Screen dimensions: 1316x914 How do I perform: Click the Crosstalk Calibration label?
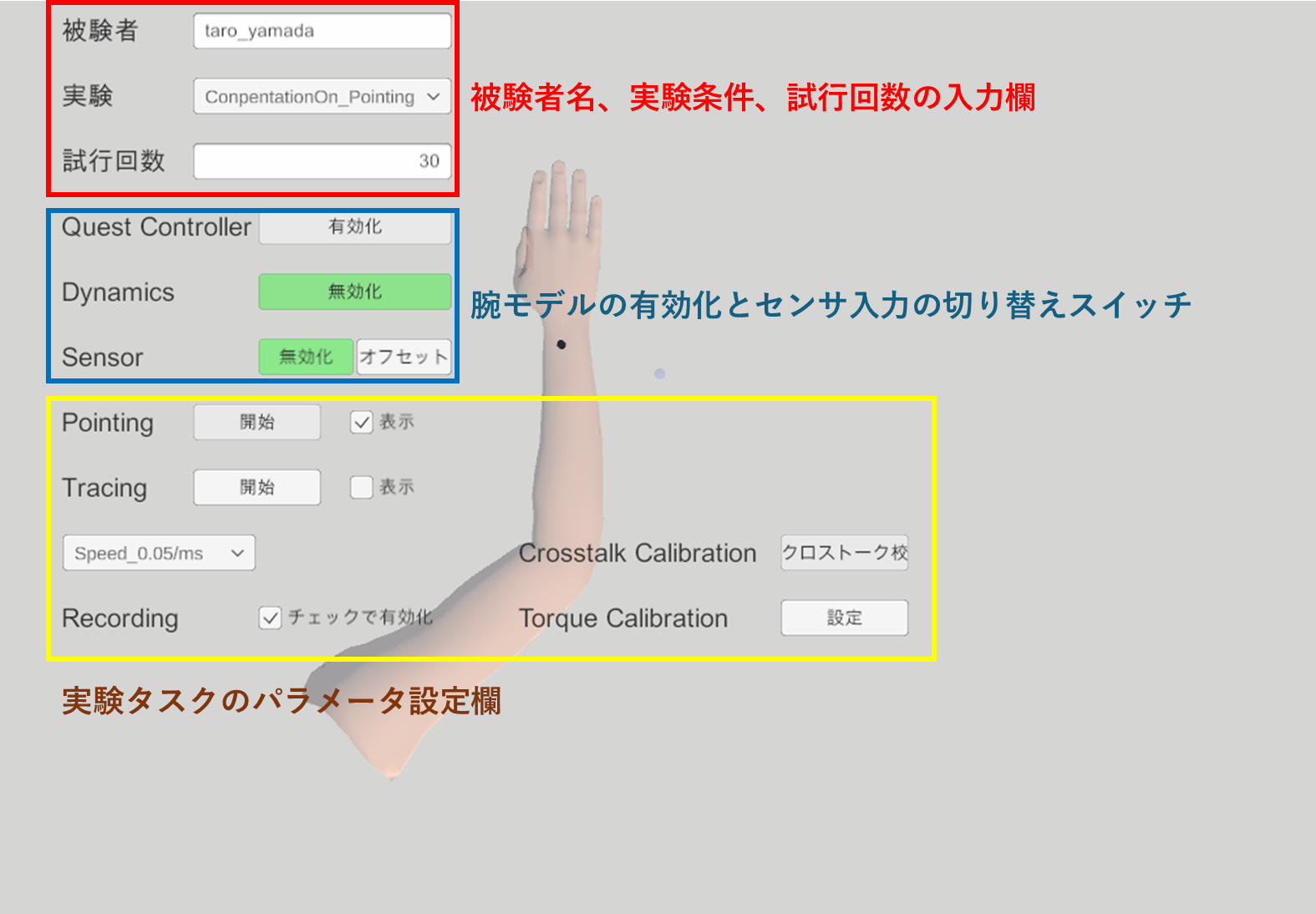click(638, 553)
